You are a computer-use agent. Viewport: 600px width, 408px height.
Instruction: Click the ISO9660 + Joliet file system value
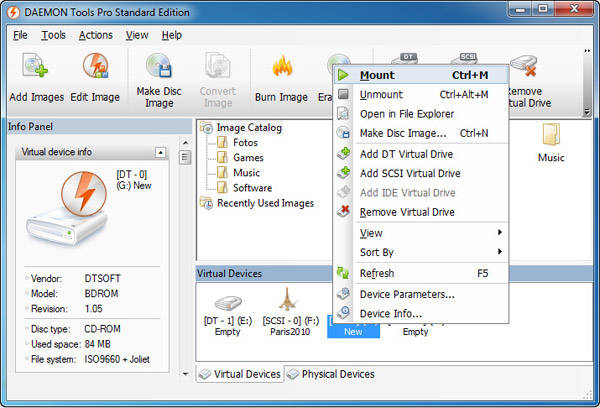[117, 359]
